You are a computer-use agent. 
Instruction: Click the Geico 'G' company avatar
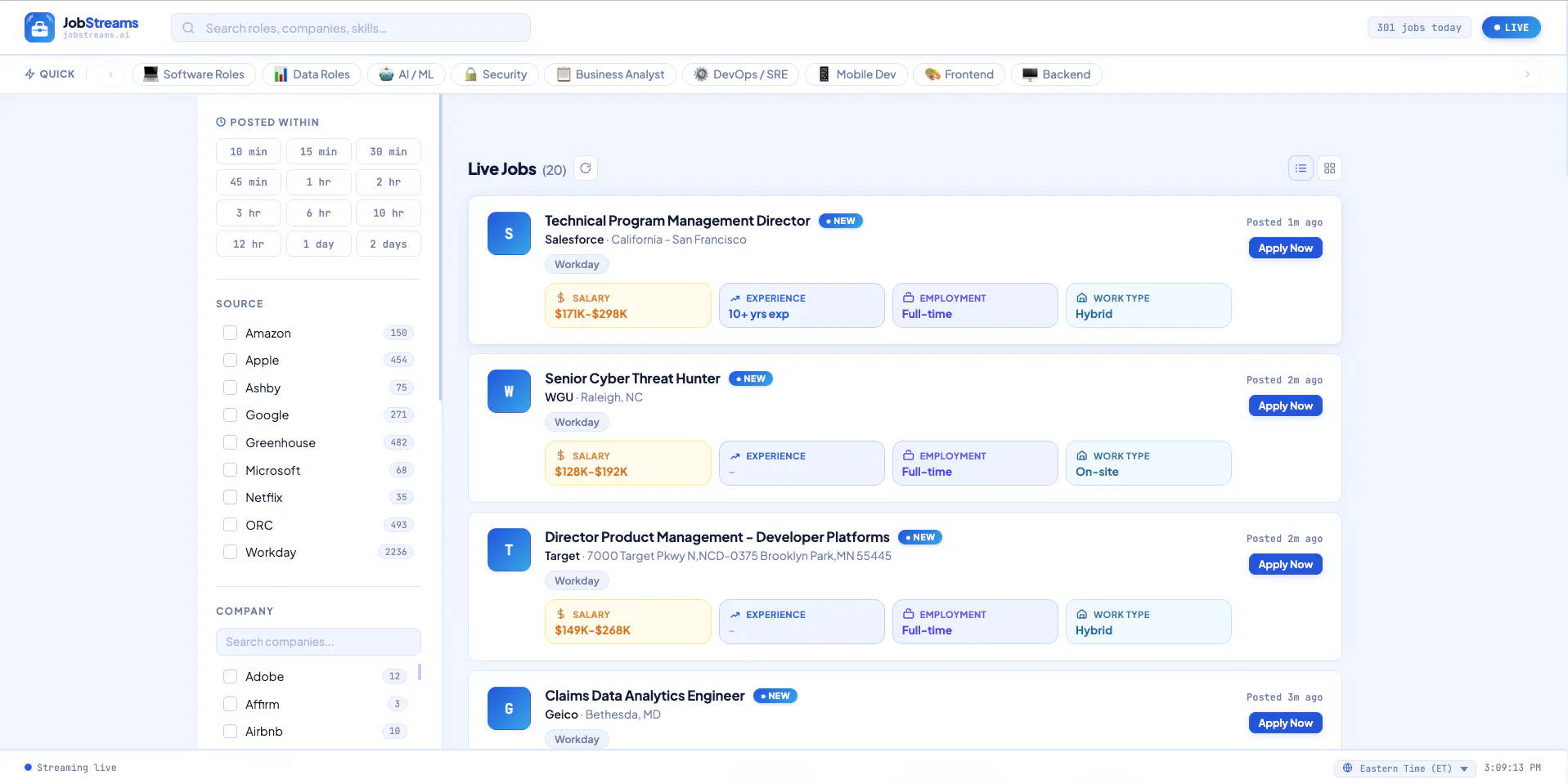(x=509, y=709)
